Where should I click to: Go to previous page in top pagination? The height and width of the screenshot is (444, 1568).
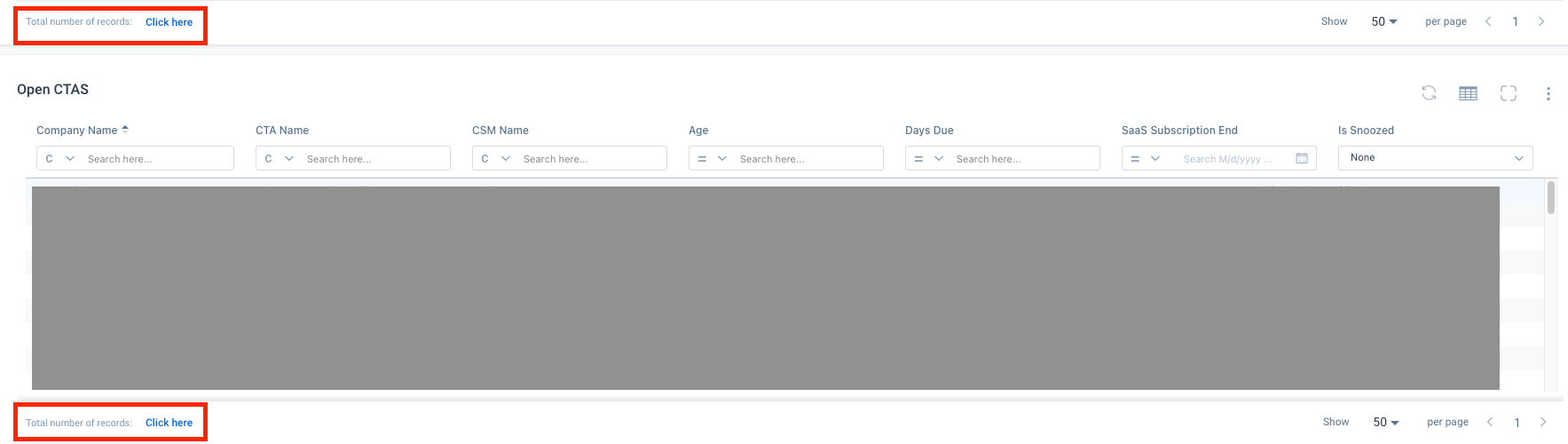coord(1488,21)
